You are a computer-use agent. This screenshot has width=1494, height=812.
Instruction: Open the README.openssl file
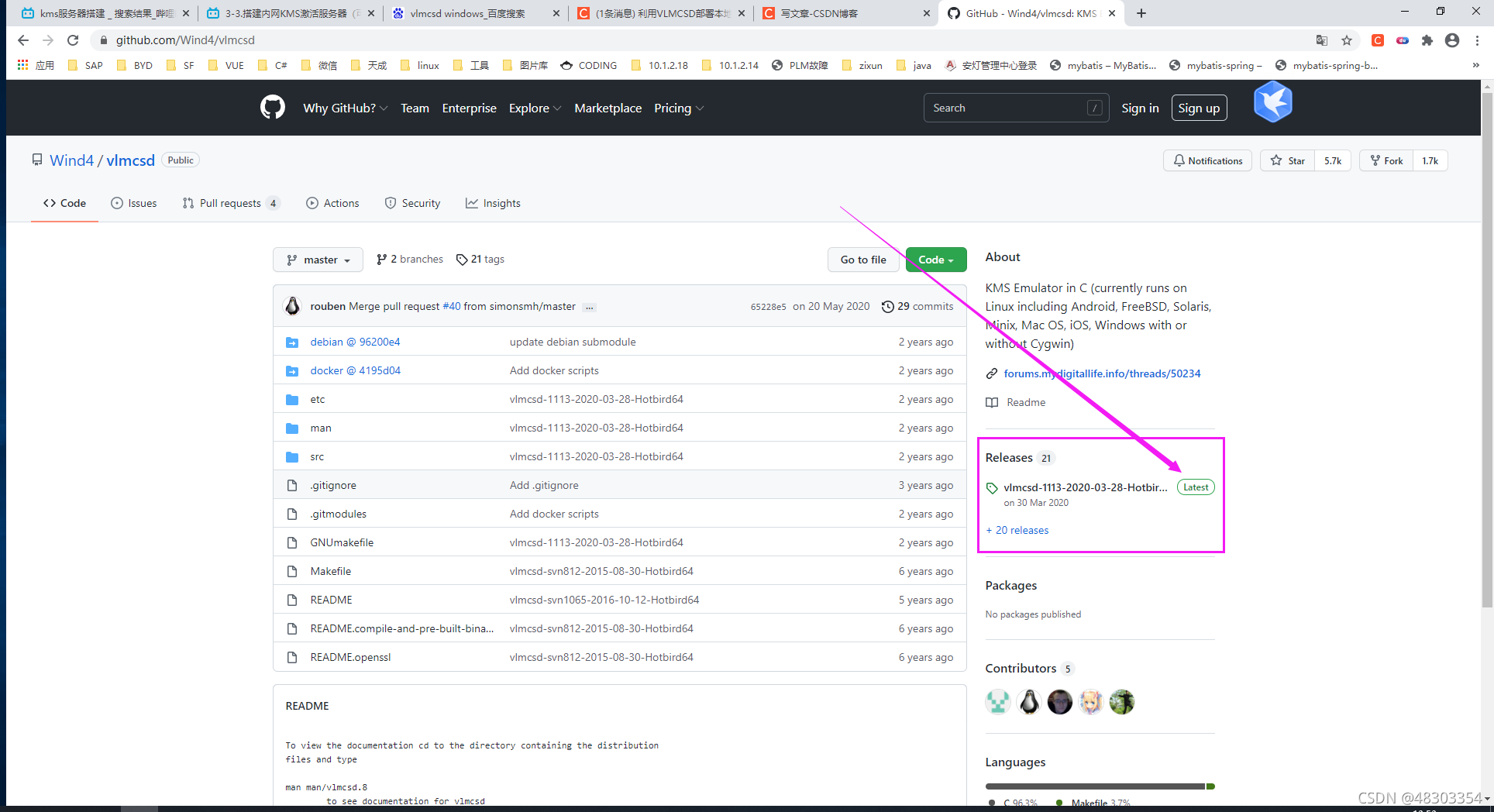(x=350, y=657)
